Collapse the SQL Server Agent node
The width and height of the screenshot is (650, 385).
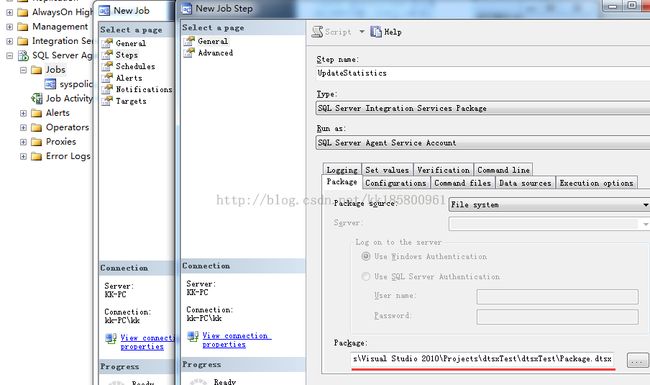click(x=10, y=56)
